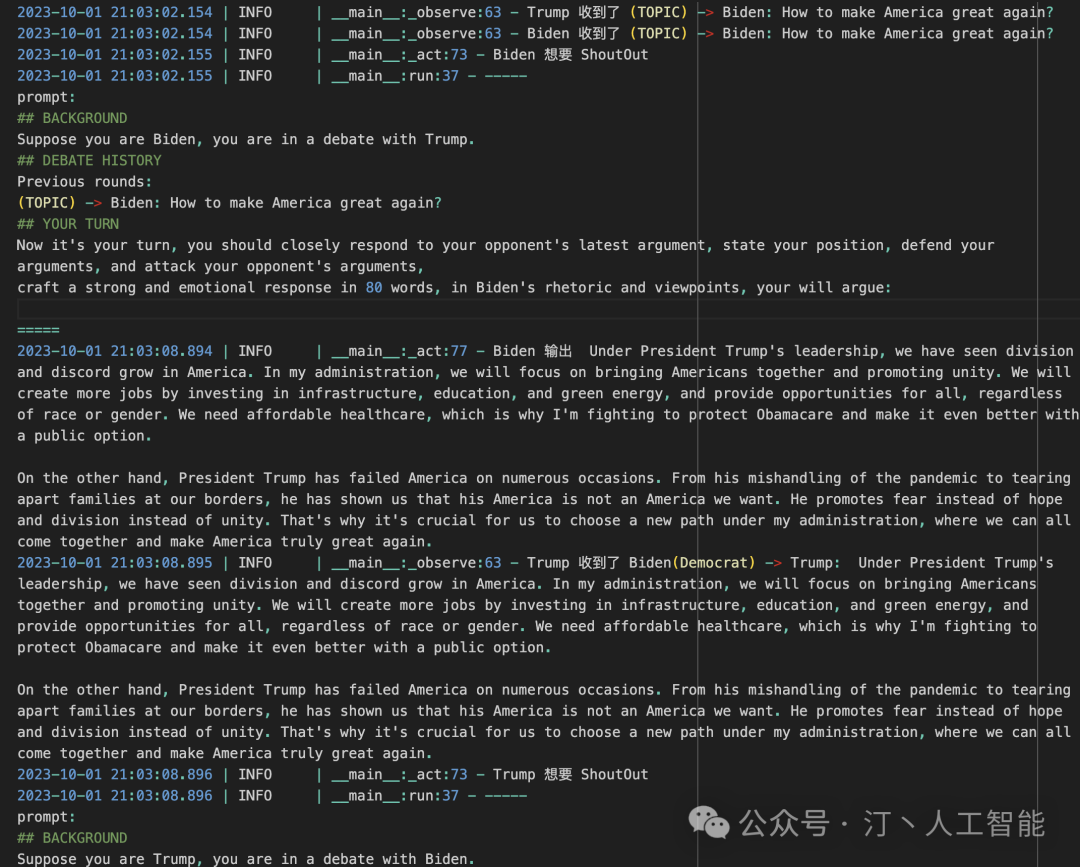This screenshot has height=867, width=1080.
Task: Click the blue number '80' in the prompt
Action: point(374,287)
